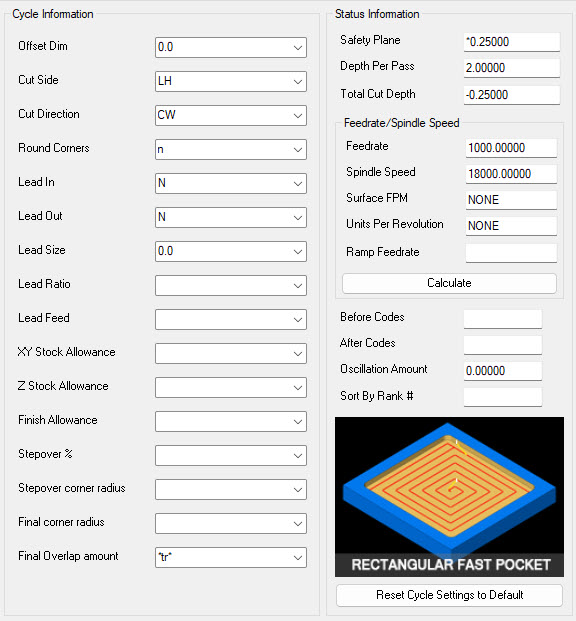Click the Final Overlap amount label
576x621 pixels.
[68, 556]
